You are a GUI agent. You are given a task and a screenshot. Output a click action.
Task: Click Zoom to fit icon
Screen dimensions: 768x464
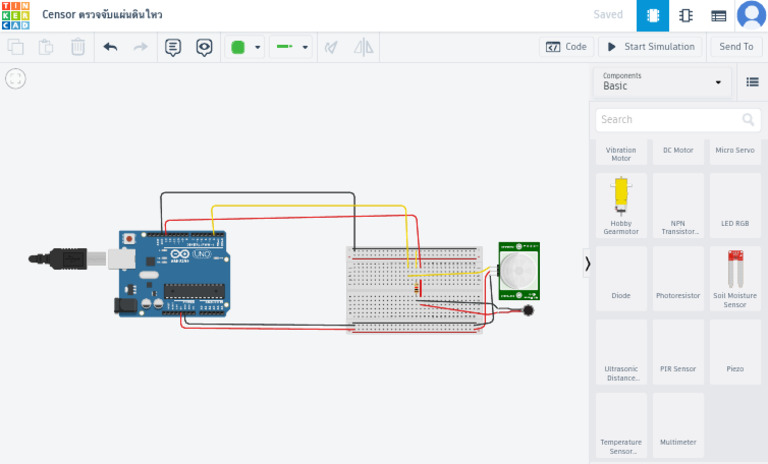point(16,78)
